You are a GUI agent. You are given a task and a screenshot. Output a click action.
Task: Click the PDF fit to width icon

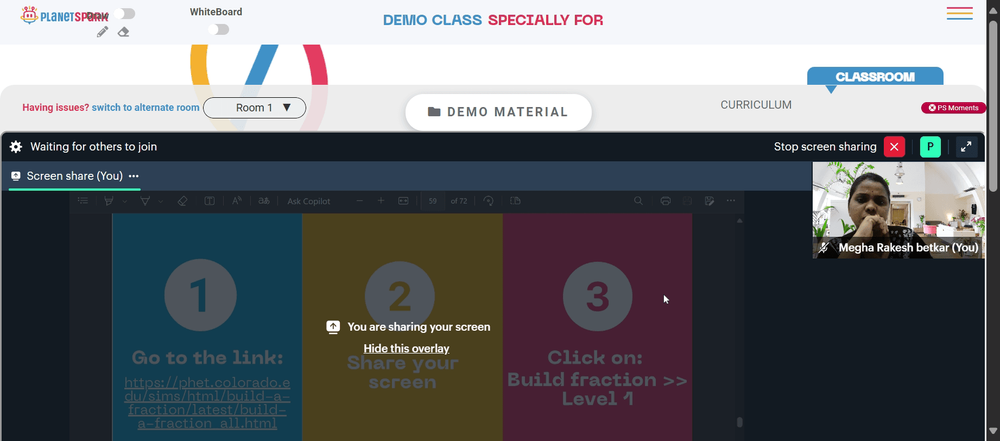pyautogui.click(x=403, y=200)
